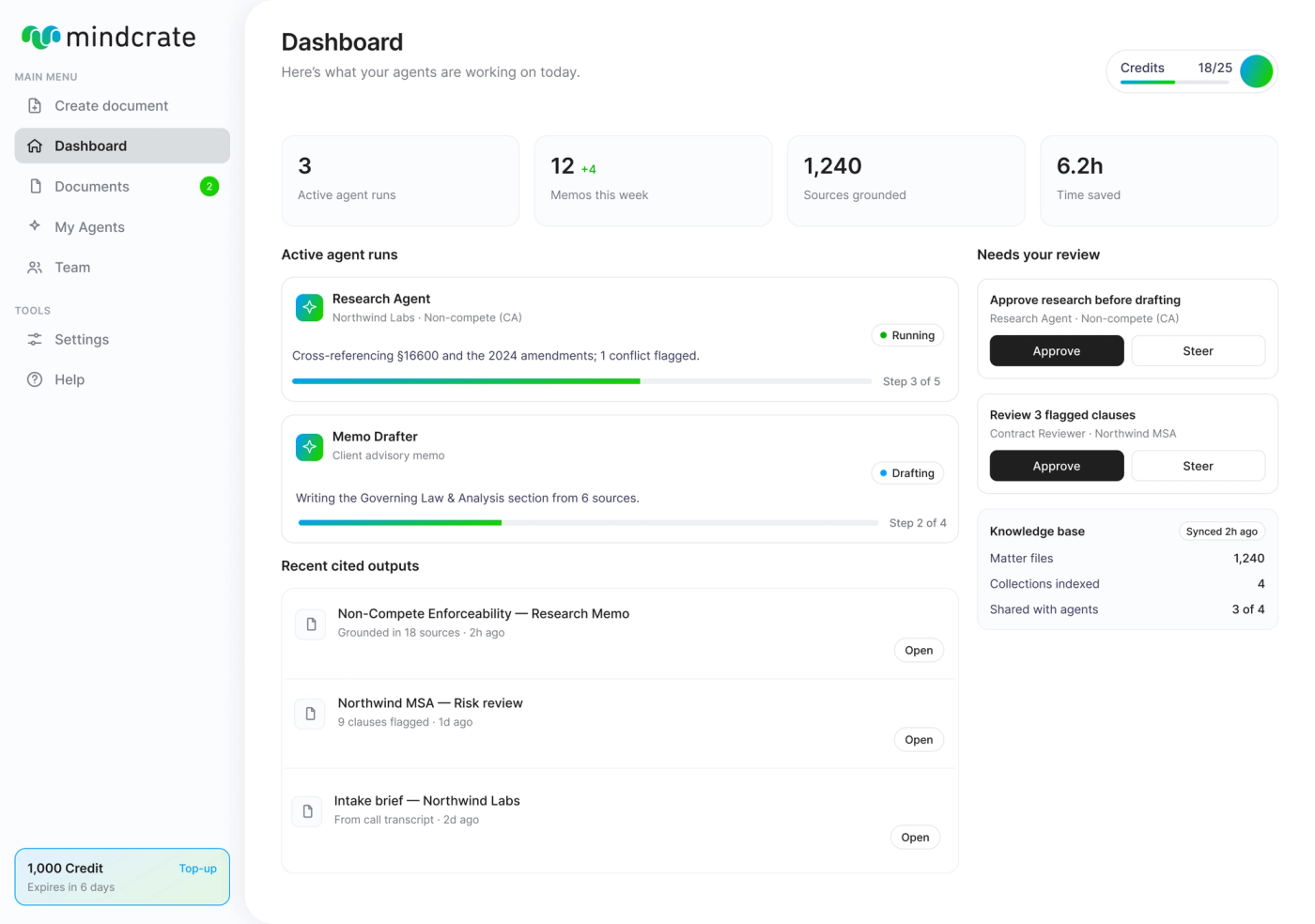Click the Settings sliders icon

pos(35,339)
